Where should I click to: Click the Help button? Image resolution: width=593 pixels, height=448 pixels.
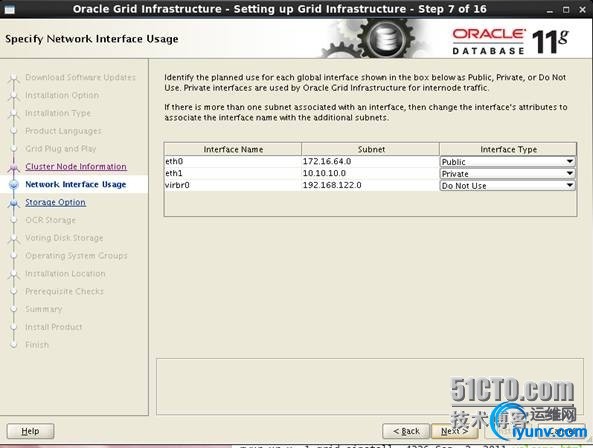pyautogui.click(x=30, y=431)
